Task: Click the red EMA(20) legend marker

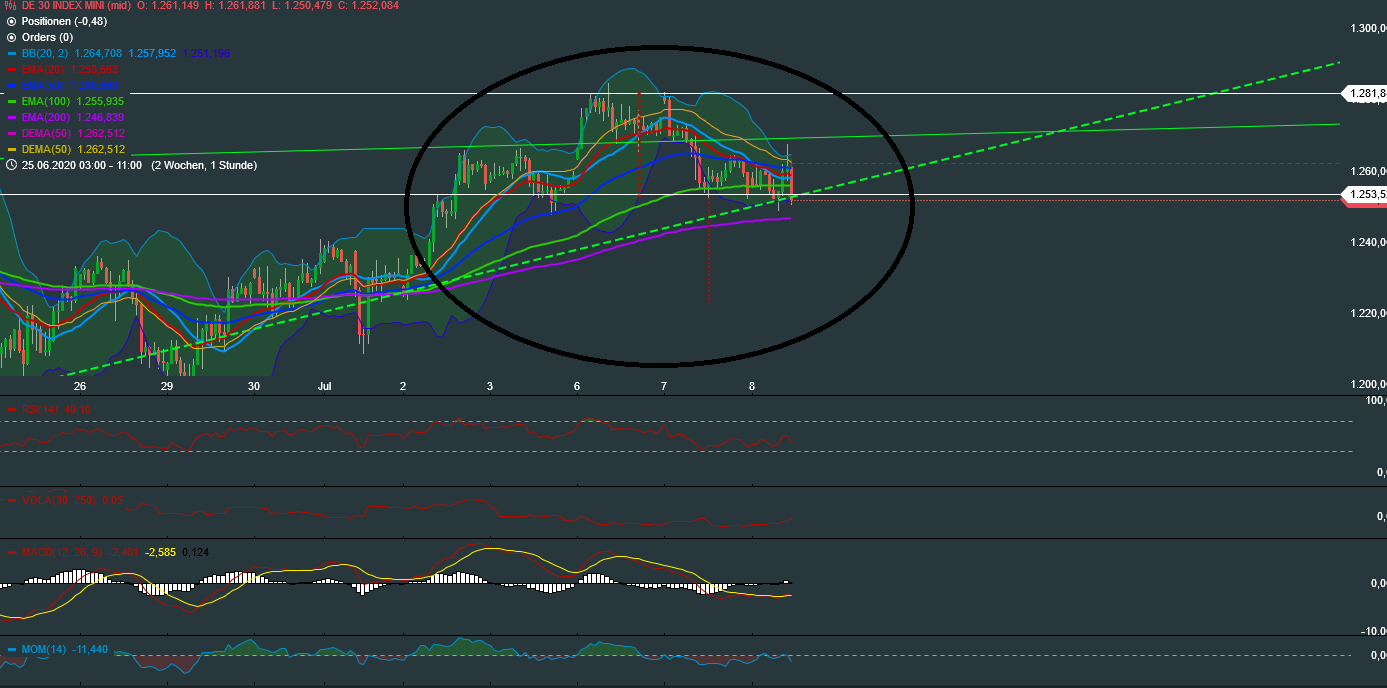Action: (x=10, y=70)
